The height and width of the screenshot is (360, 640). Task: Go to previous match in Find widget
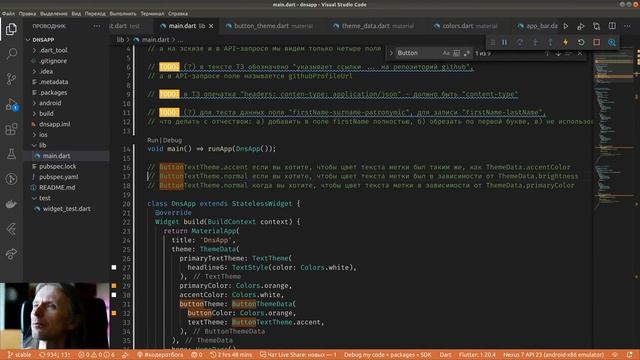pos(547,53)
